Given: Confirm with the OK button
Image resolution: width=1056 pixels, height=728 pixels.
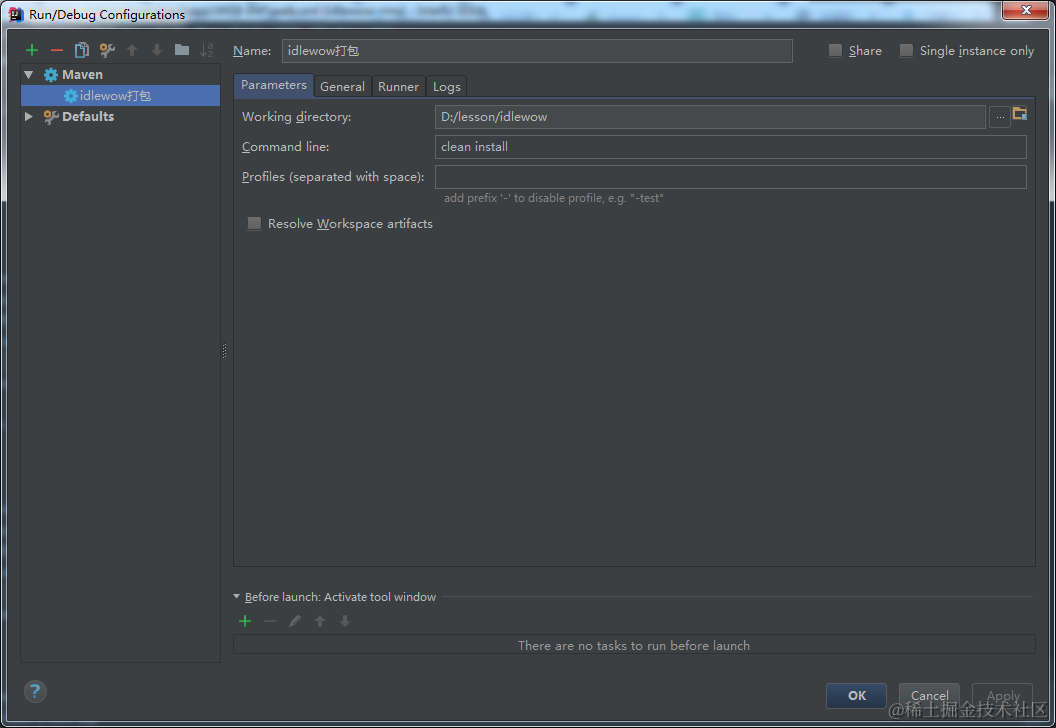Looking at the screenshot, I should coord(856,696).
